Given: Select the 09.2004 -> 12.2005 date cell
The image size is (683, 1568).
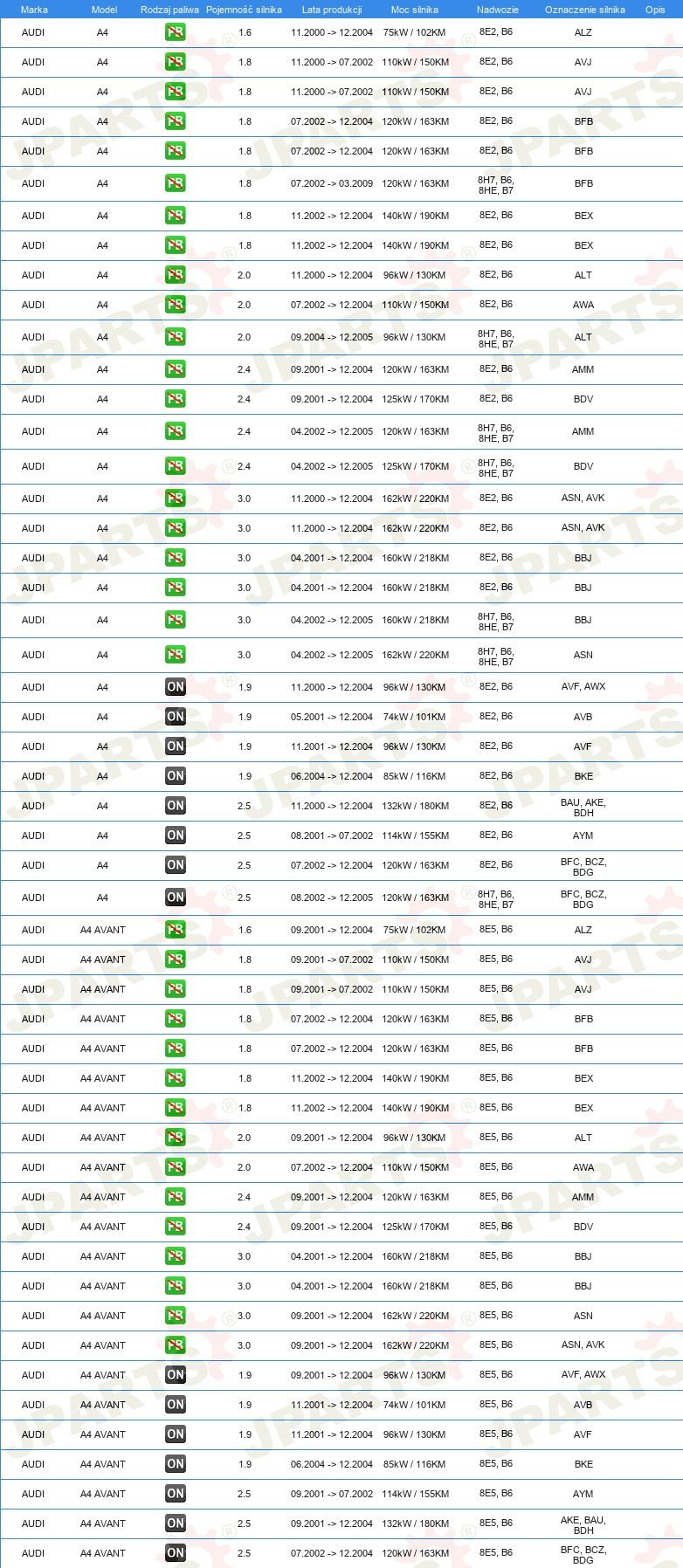Looking at the screenshot, I should (x=332, y=337).
